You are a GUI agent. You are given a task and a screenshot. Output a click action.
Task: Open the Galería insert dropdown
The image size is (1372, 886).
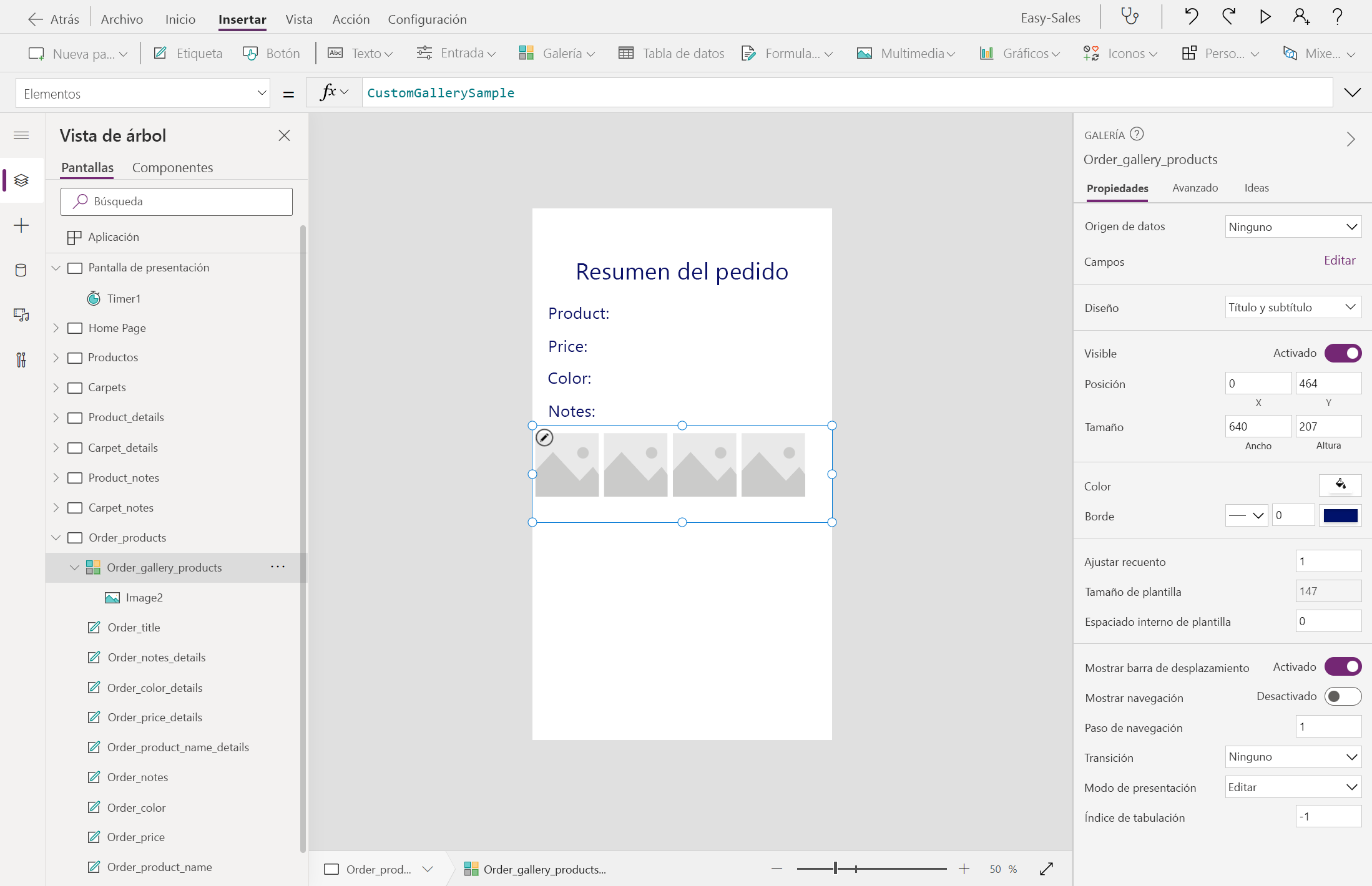pos(557,53)
